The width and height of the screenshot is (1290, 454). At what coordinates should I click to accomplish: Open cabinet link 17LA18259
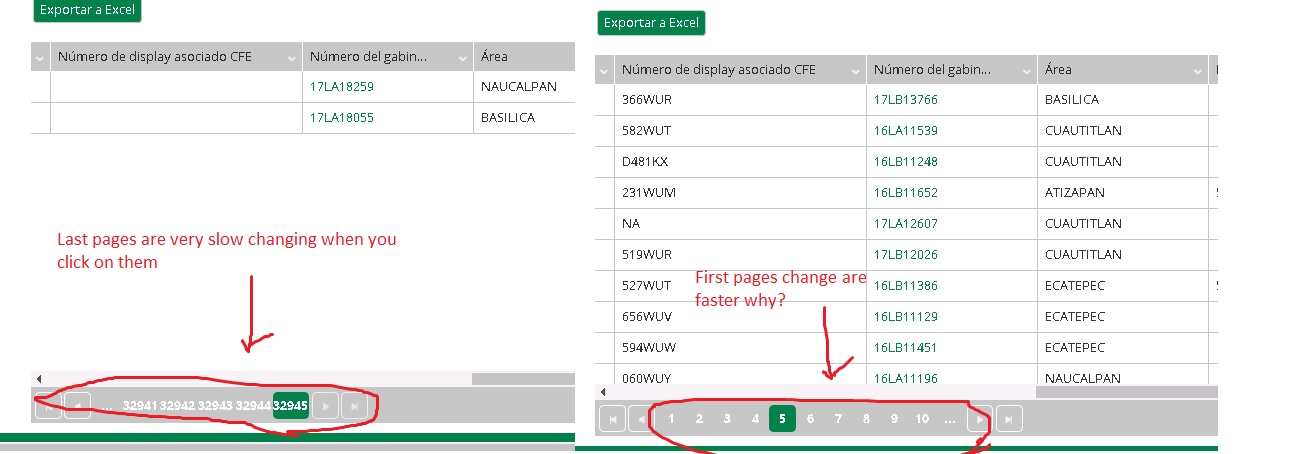click(342, 87)
